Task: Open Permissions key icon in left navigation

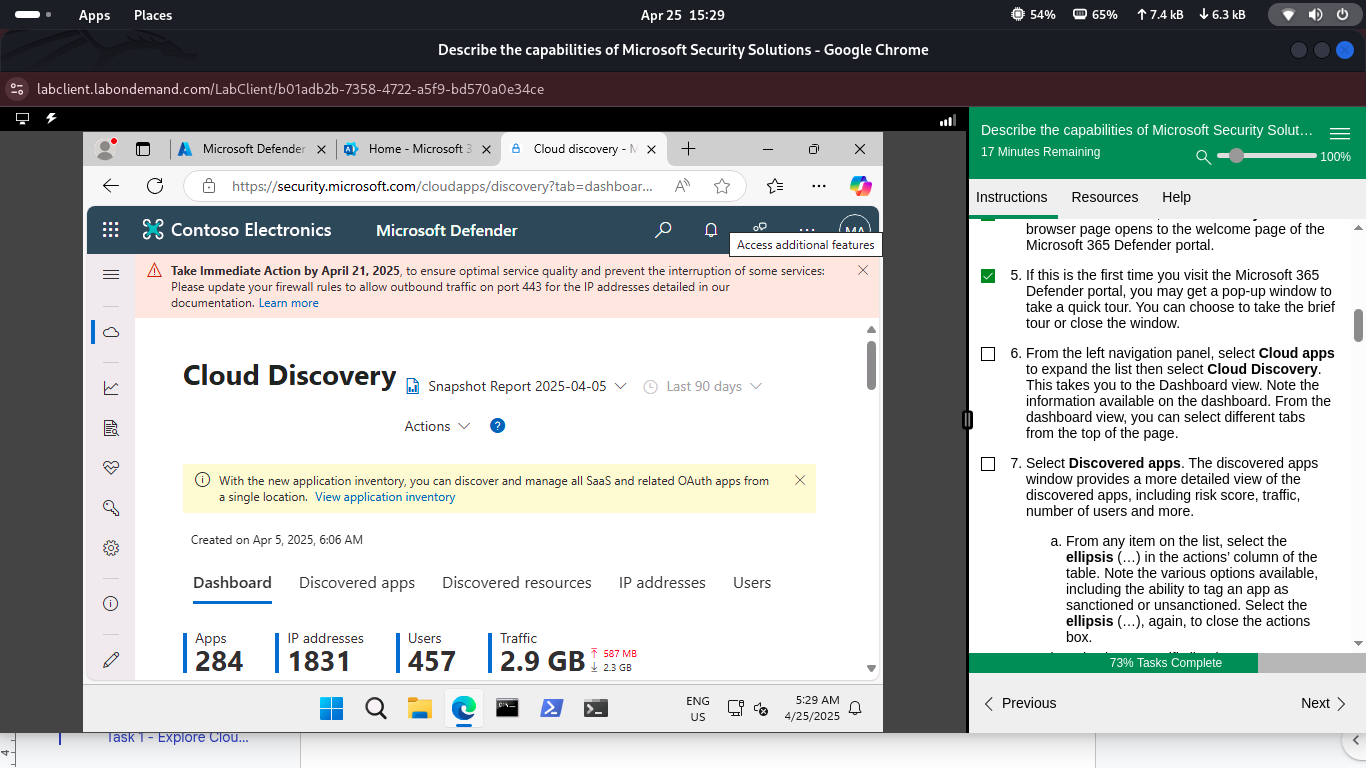Action: point(110,507)
